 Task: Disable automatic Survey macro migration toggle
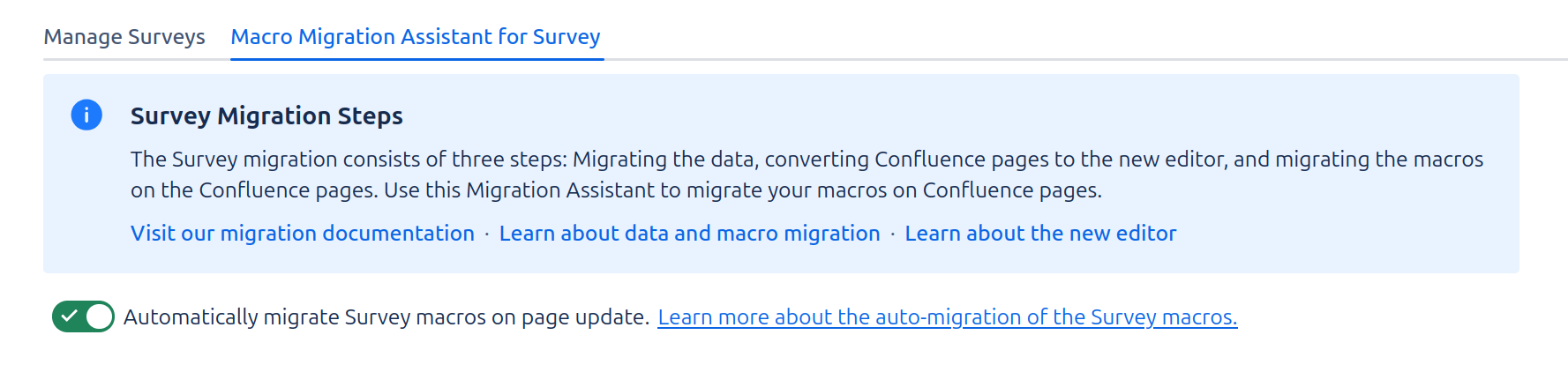pos(83,316)
